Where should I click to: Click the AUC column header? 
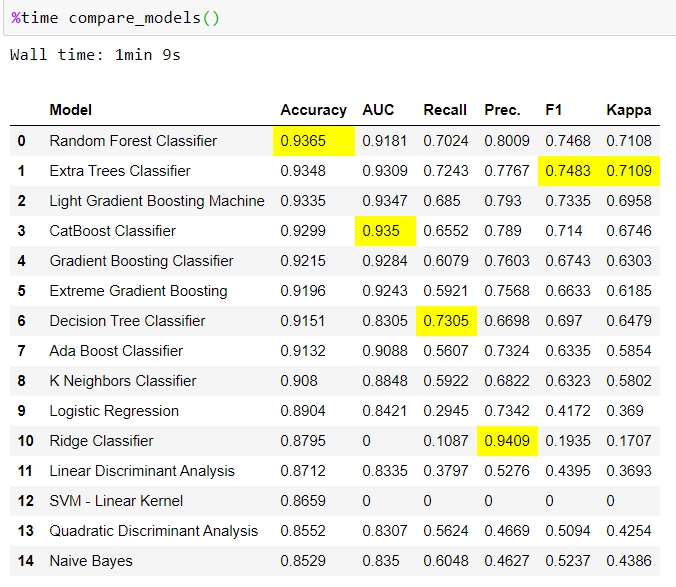pyautogui.click(x=378, y=110)
